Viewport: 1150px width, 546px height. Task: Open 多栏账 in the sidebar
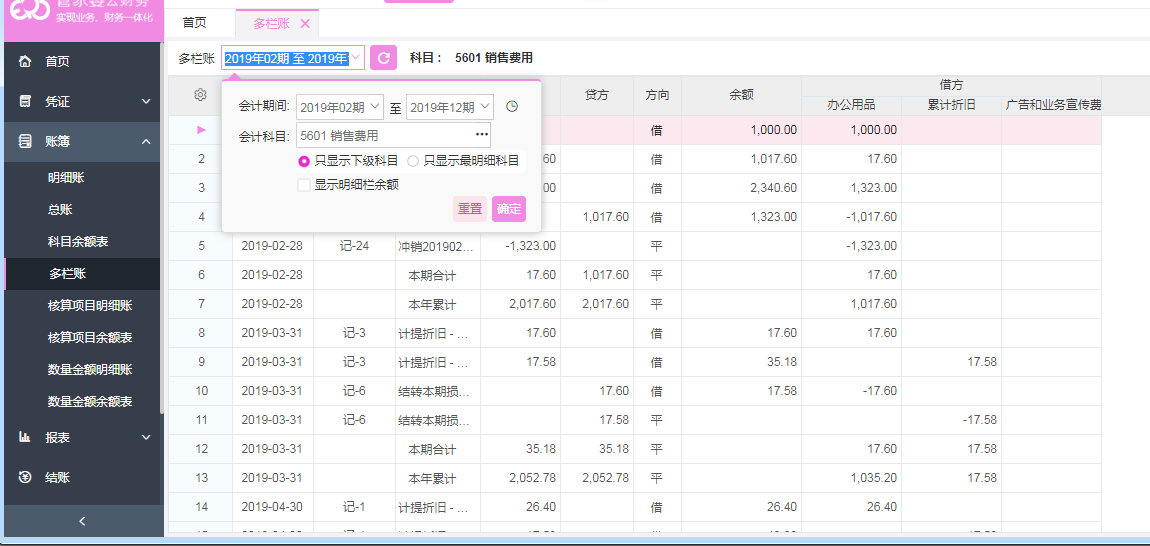[x=67, y=274]
